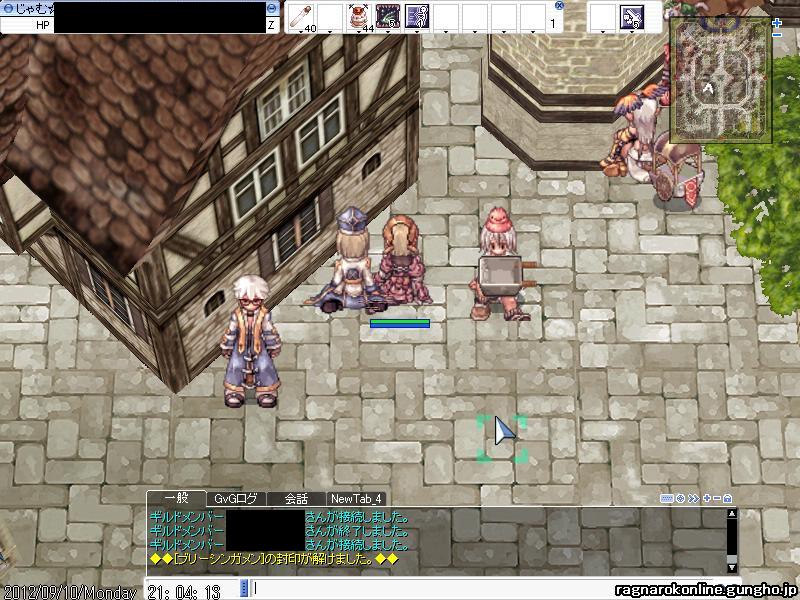Click the whisper recipient name field
The width and height of the screenshot is (800, 600).
tap(192, 587)
